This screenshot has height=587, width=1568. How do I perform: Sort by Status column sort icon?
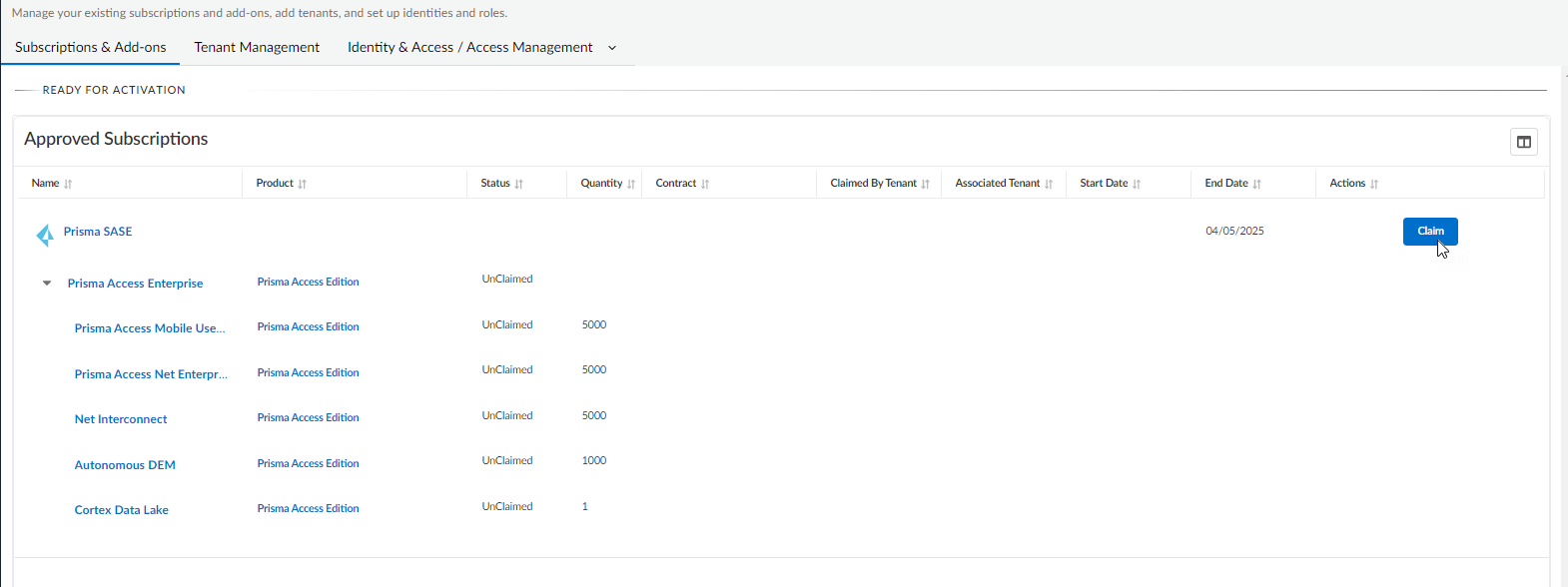point(518,184)
